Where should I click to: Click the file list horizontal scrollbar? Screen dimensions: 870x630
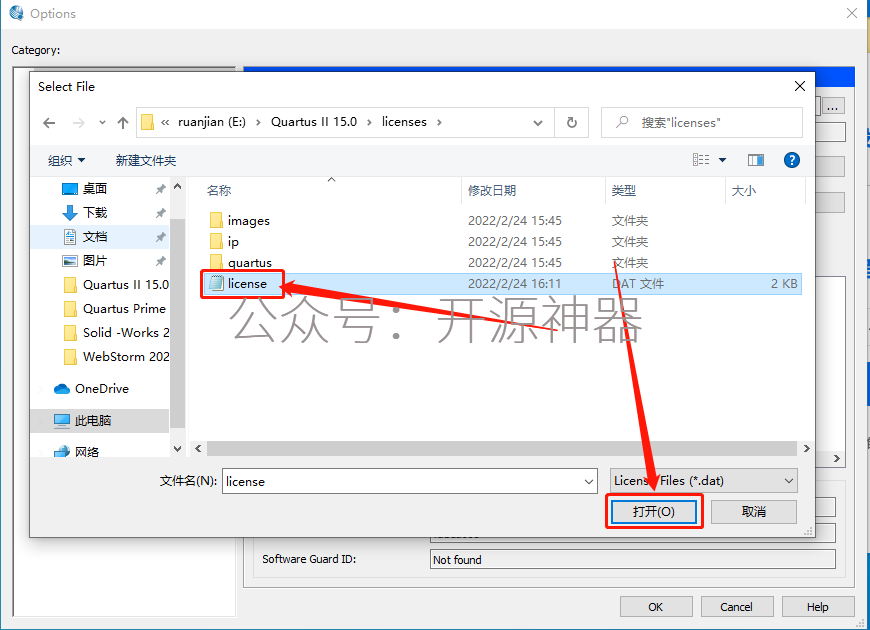point(502,448)
